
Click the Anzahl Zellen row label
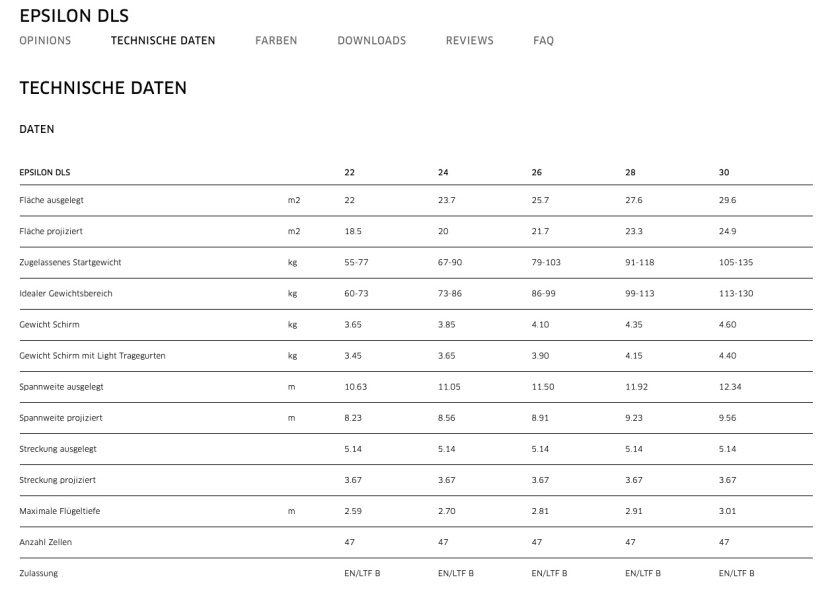(45, 542)
